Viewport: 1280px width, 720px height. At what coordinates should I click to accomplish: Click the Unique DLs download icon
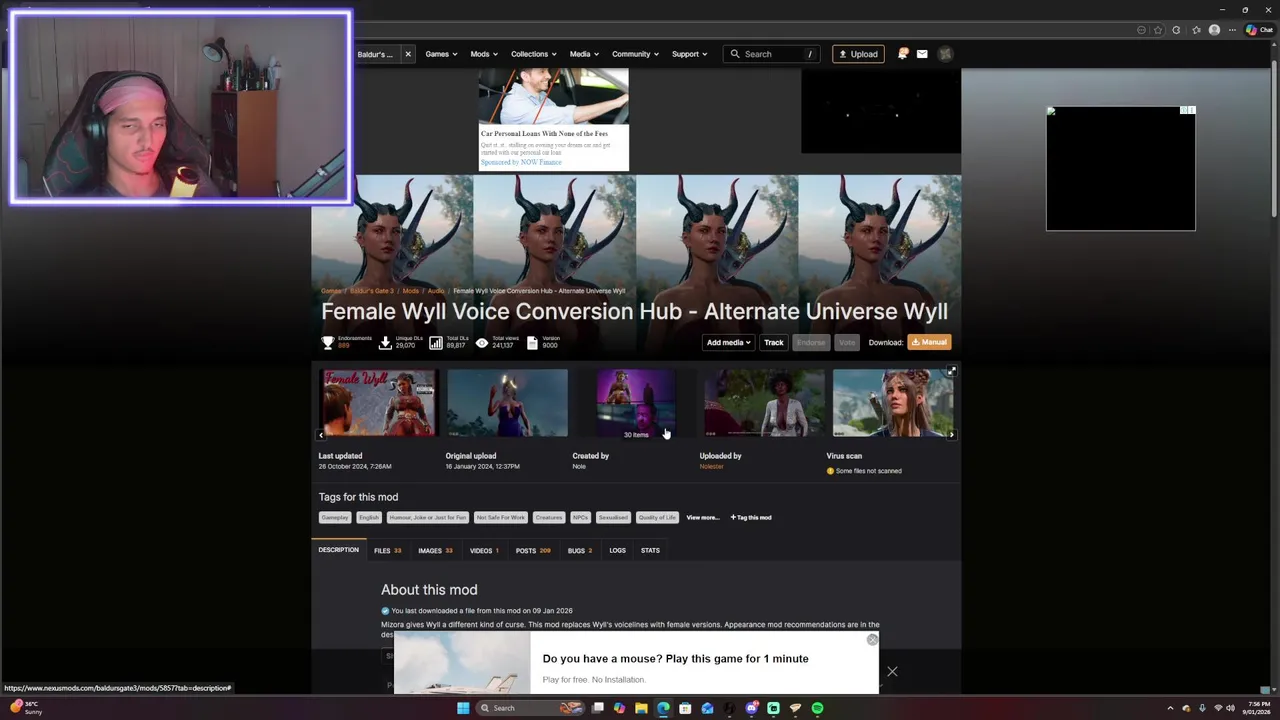pyautogui.click(x=385, y=342)
